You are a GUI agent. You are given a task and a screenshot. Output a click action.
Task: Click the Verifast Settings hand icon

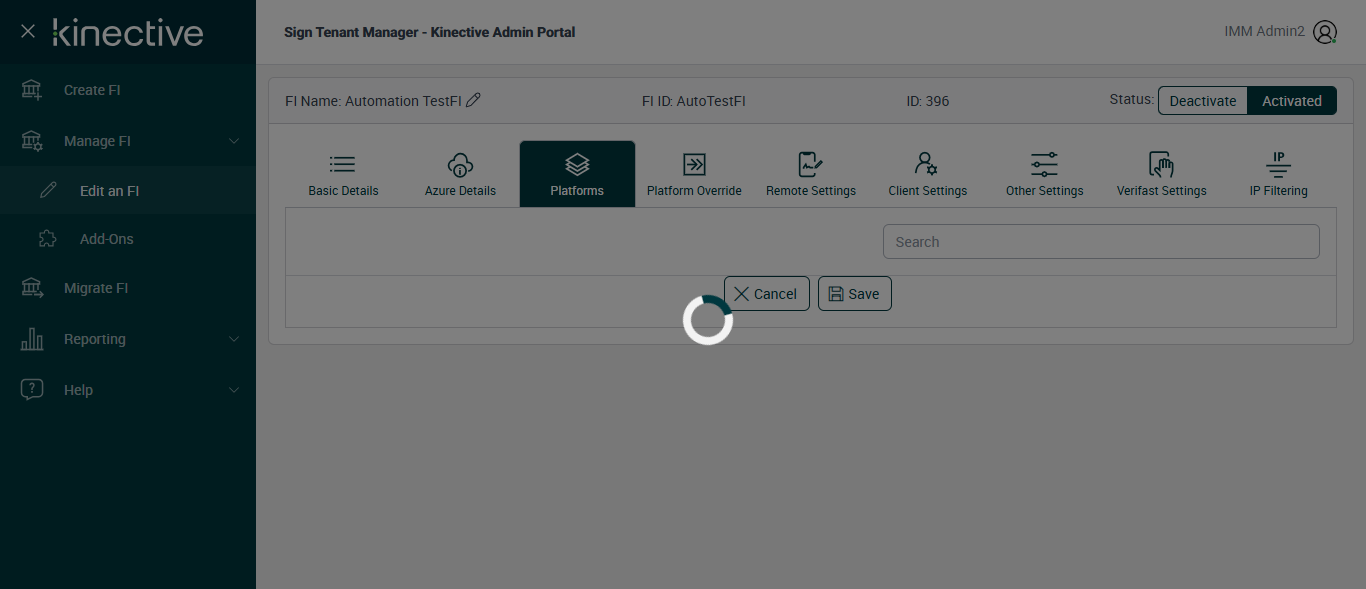[1161, 164]
